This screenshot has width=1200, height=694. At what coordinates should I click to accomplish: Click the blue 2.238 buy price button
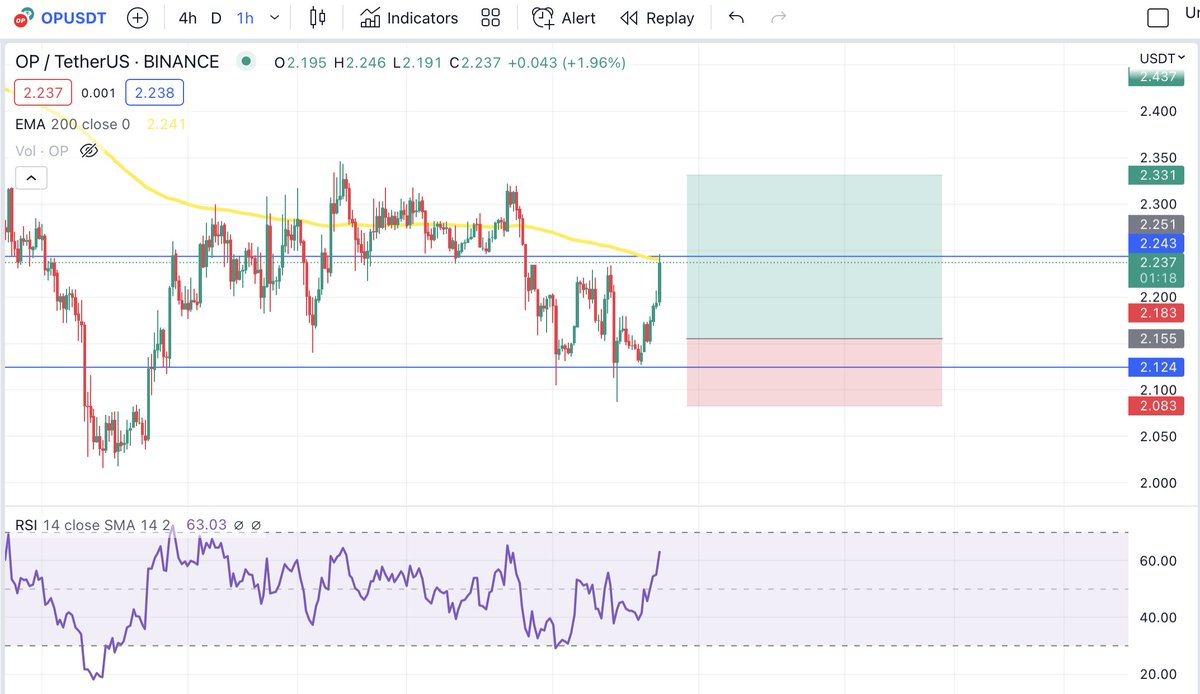(x=154, y=93)
